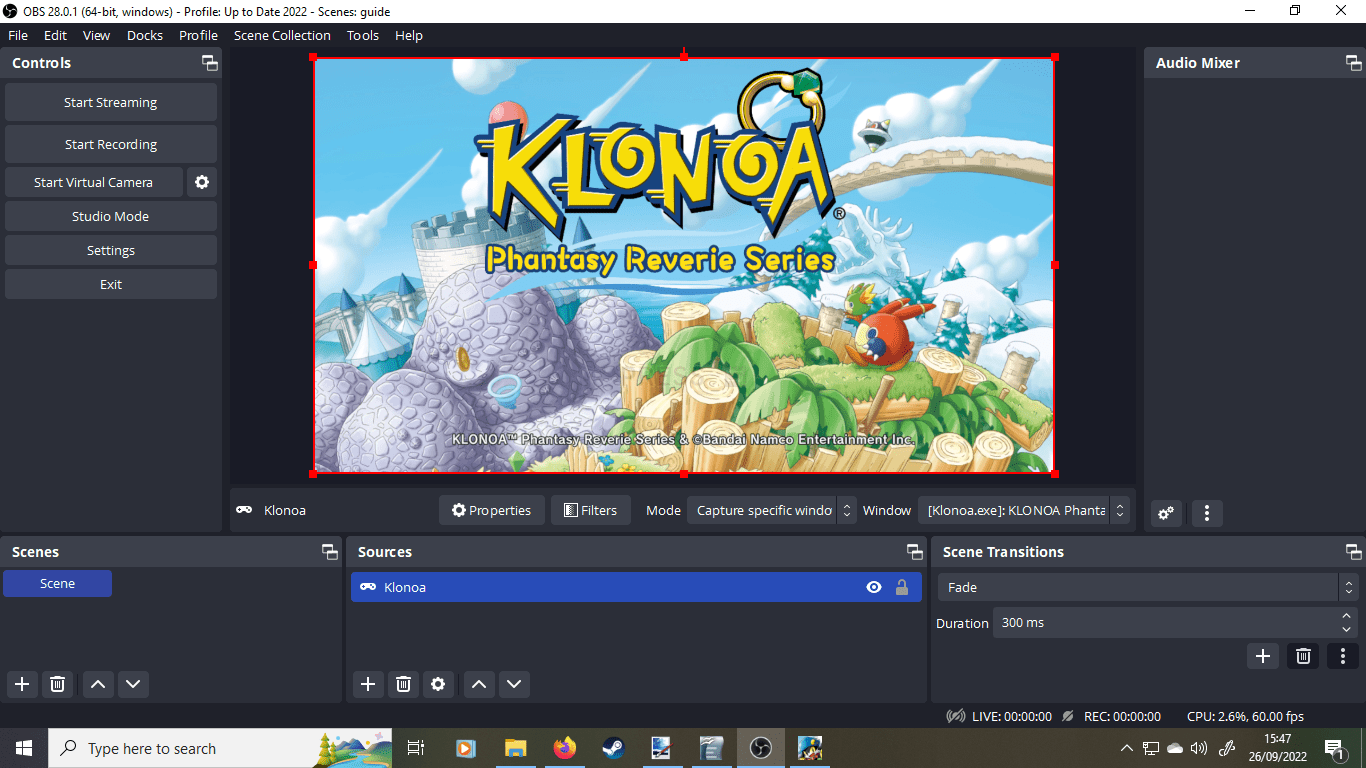The height and width of the screenshot is (768, 1366).
Task: Open the Scene Collection menu
Action: pos(282,35)
